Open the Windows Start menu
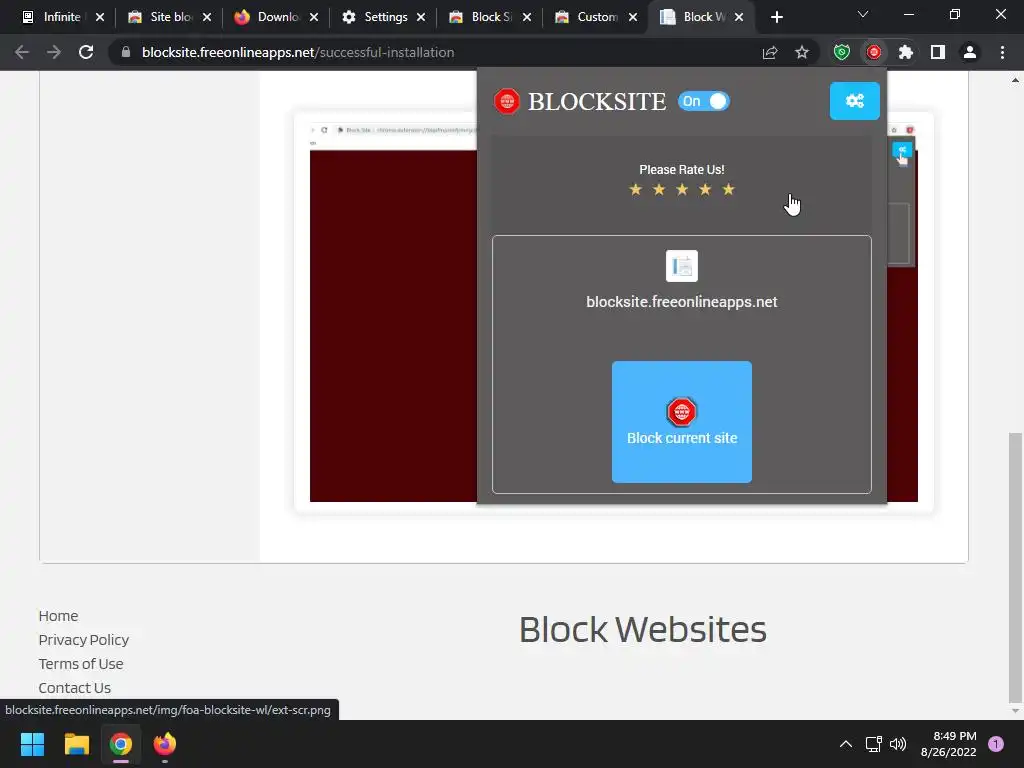This screenshot has width=1024, height=768. coord(32,744)
